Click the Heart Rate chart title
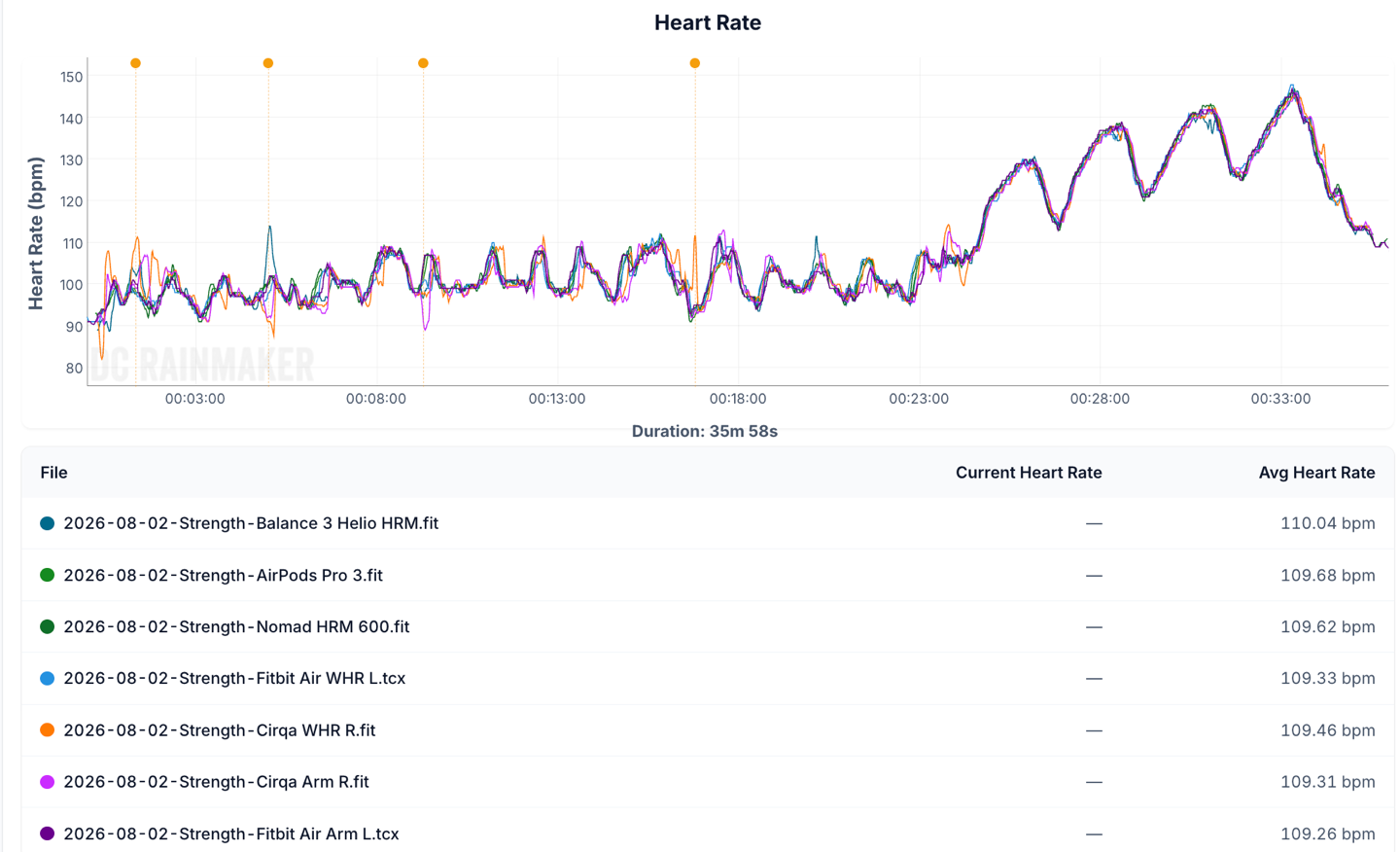 coord(708,22)
